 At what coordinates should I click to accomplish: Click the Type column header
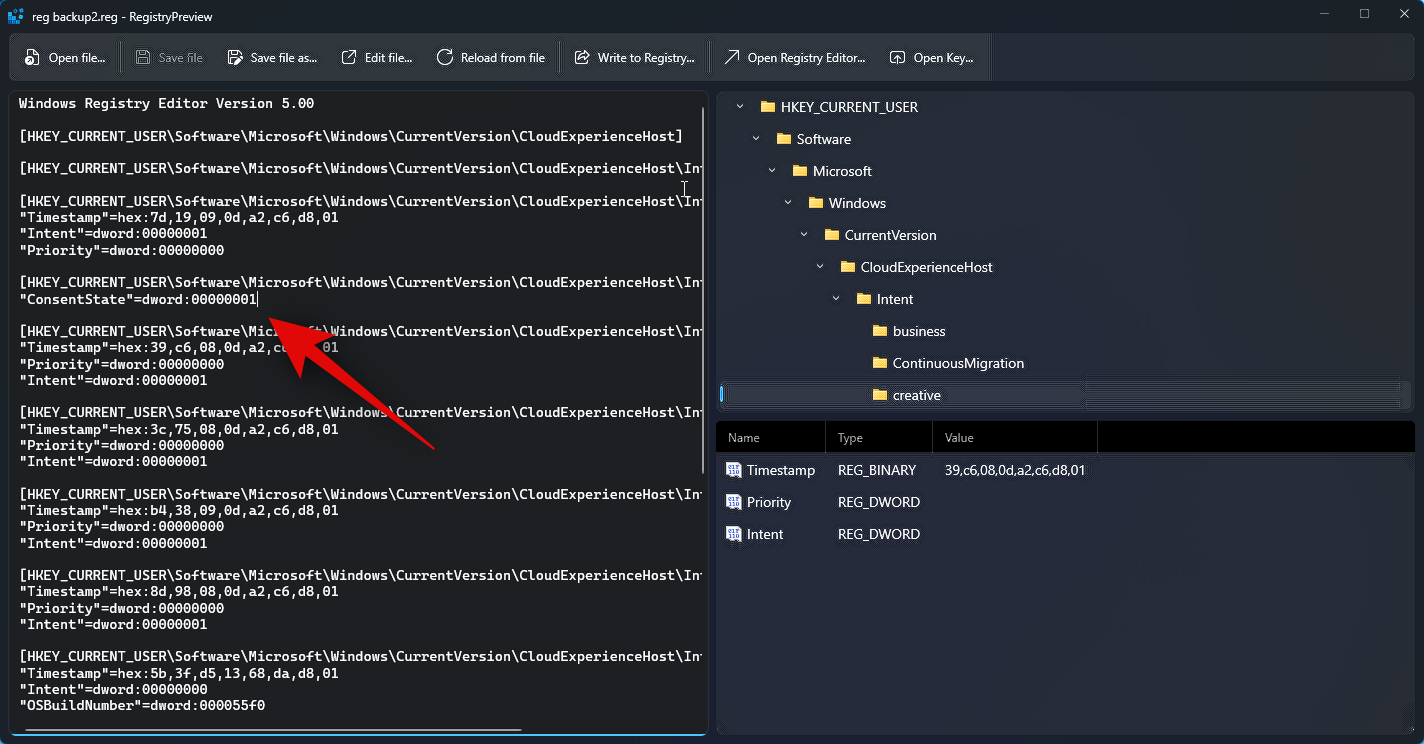tap(850, 438)
